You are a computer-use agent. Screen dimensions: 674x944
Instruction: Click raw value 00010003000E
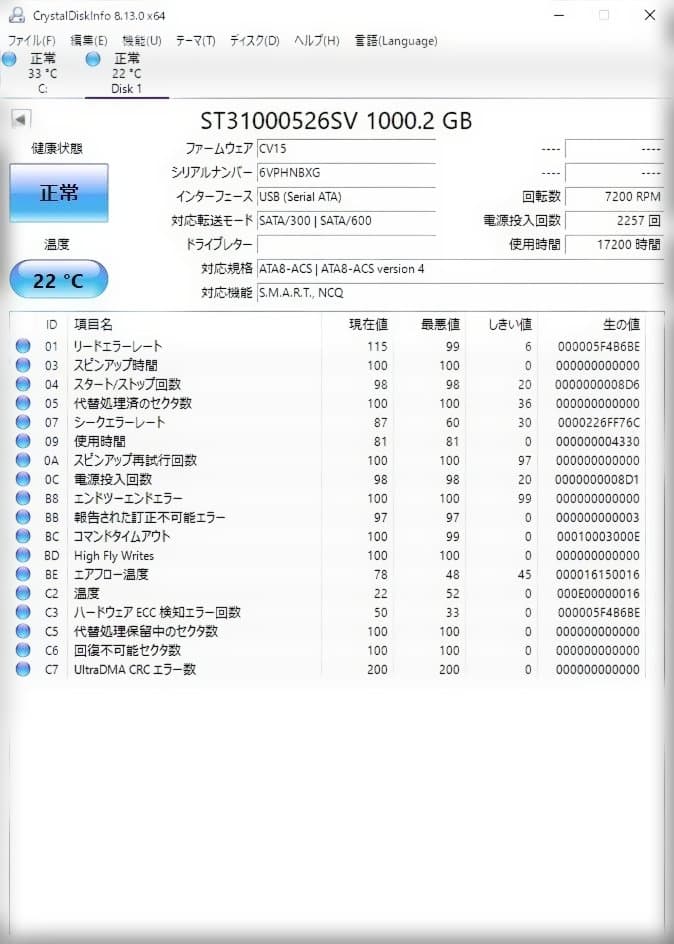[x=598, y=536]
